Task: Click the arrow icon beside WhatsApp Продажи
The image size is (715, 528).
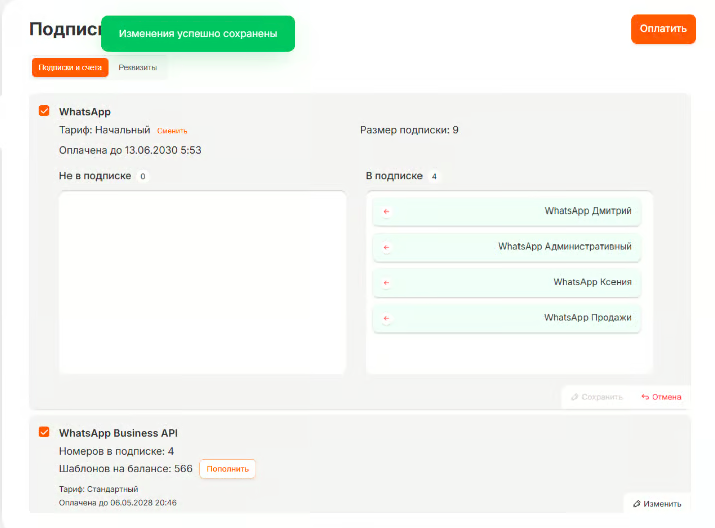Action: pos(386,318)
